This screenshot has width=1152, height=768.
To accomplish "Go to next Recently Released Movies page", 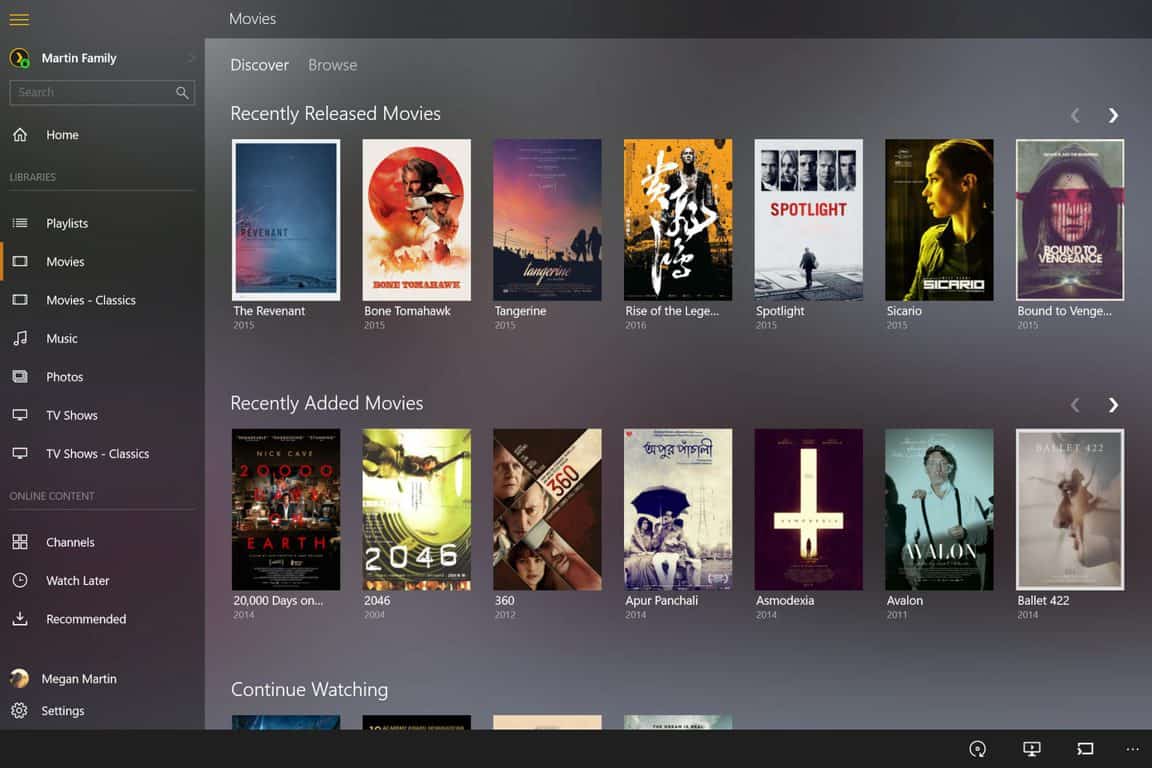I will [x=1113, y=115].
